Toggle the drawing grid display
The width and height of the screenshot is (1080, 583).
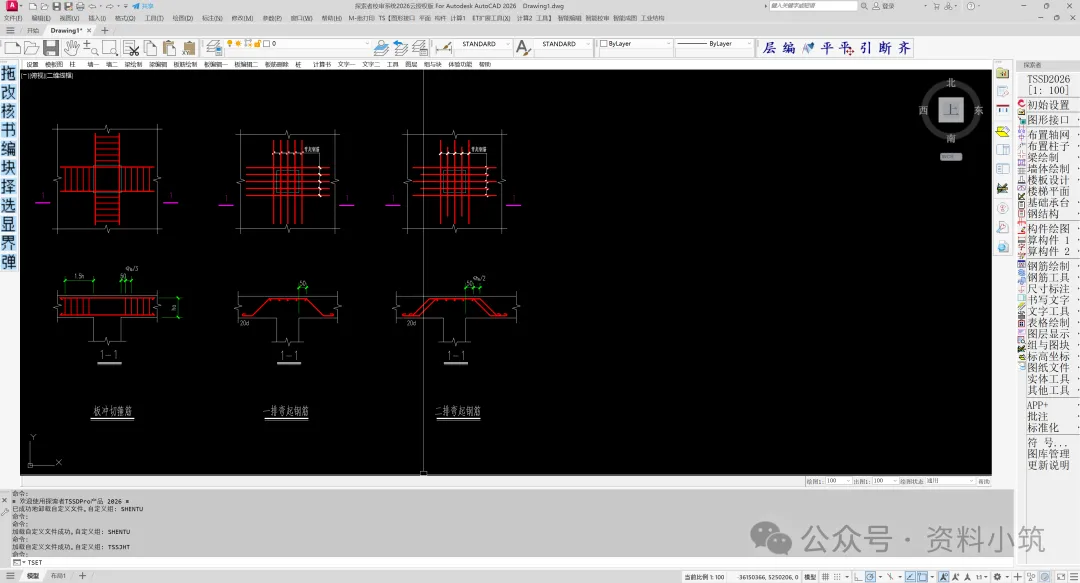[x=825, y=576]
